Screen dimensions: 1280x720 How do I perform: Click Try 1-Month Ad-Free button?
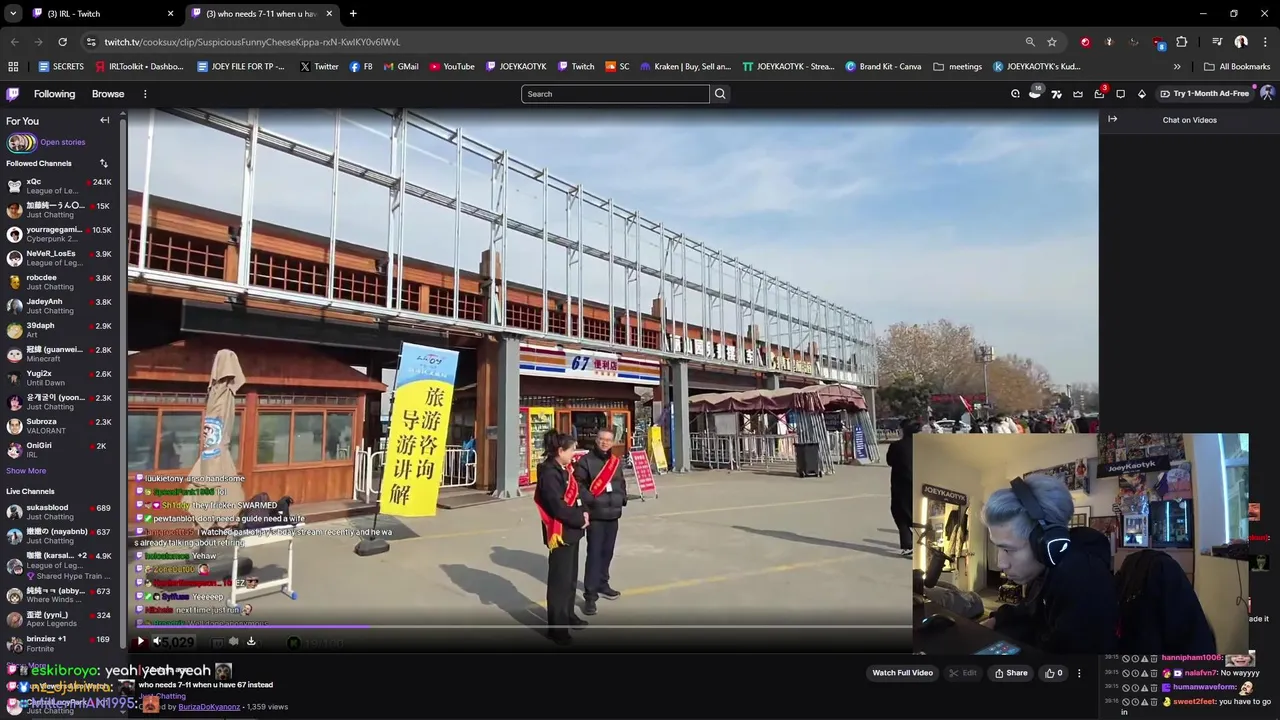tap(1205, 94)
